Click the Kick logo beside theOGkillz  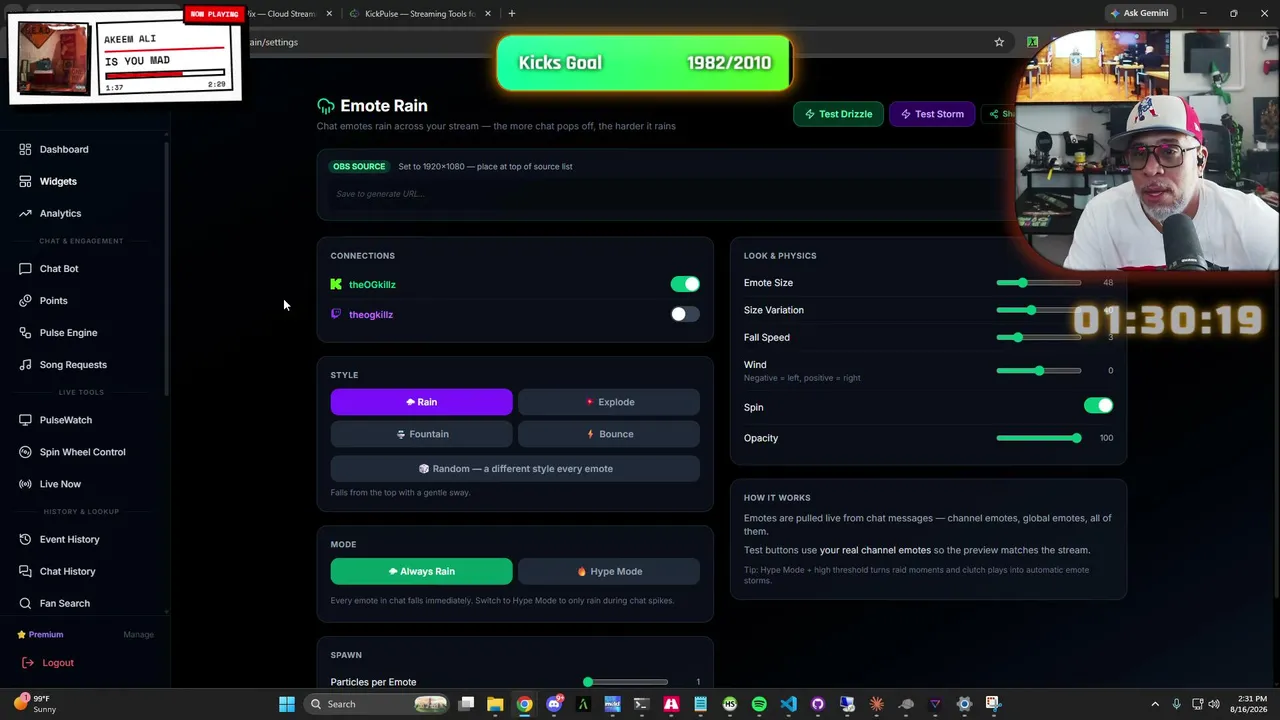tap(336, 284)
